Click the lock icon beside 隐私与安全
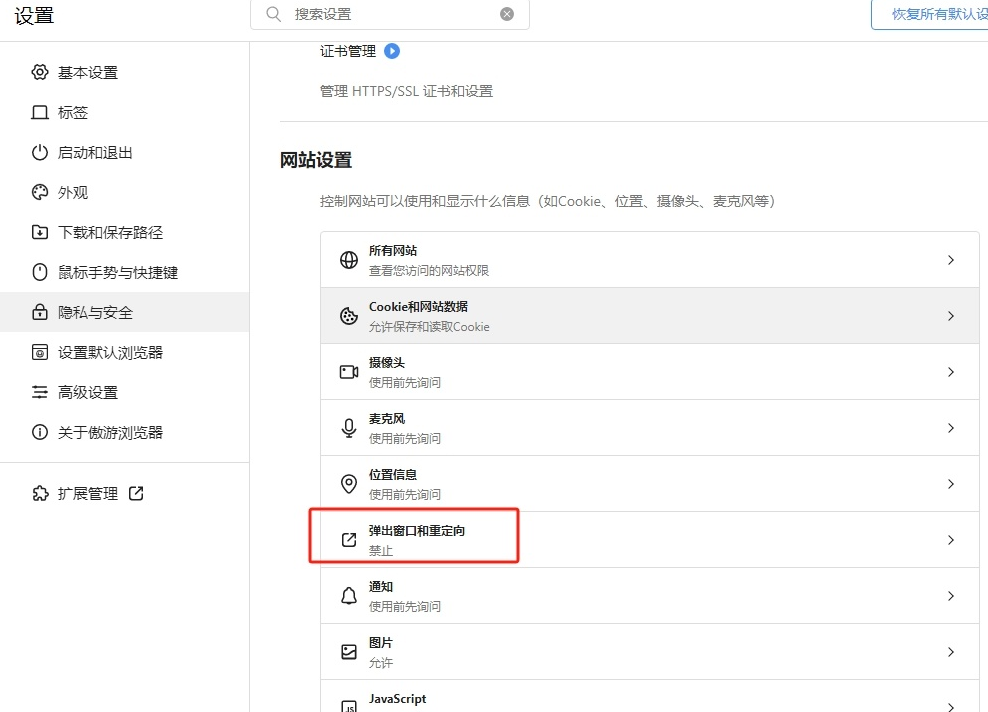The image size is (988, 712). pyautogui.click(x=40, y=312)
